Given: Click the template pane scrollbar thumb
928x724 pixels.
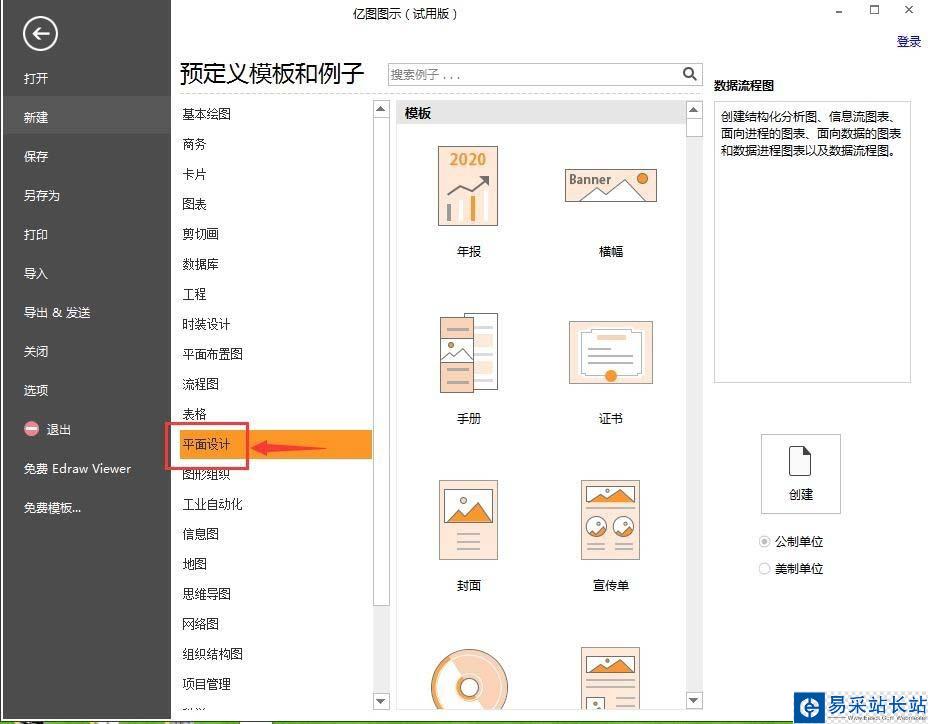Looking at the screenshot, I should point(694,127).
